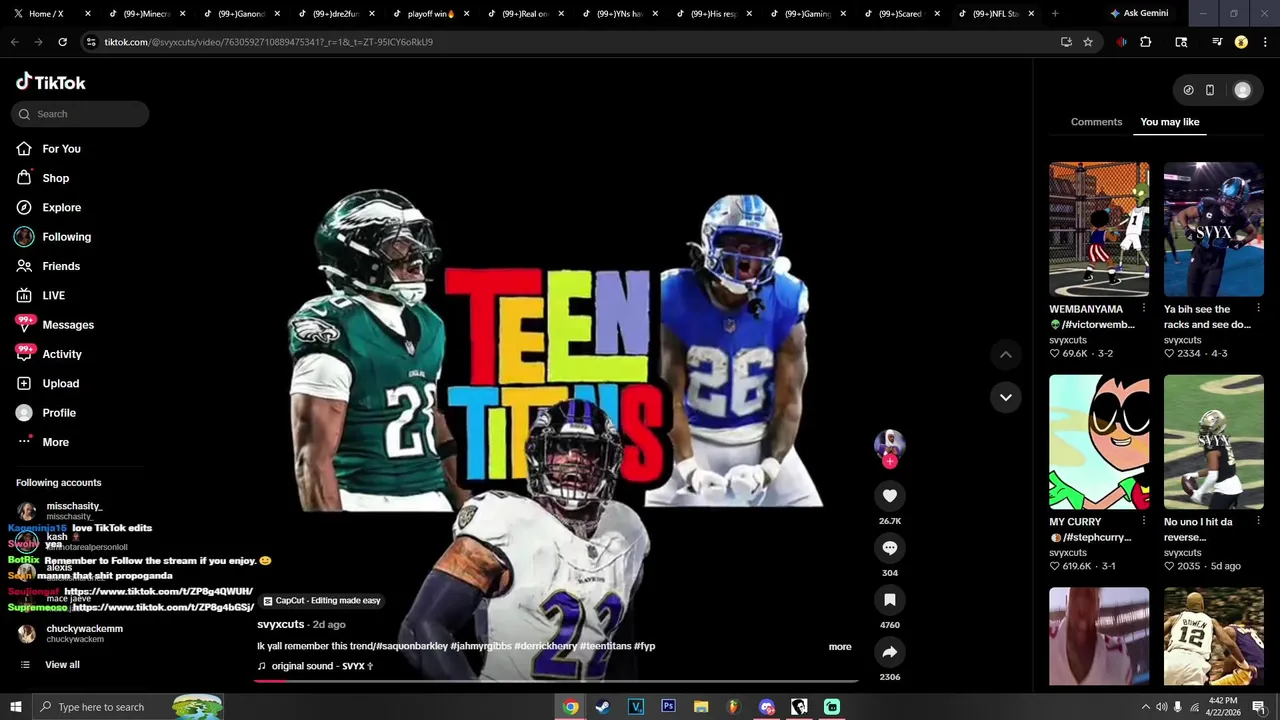Screen dimensions: 1280x720
Task: Open misschasity_ following account
Action: tap(62, 511)
